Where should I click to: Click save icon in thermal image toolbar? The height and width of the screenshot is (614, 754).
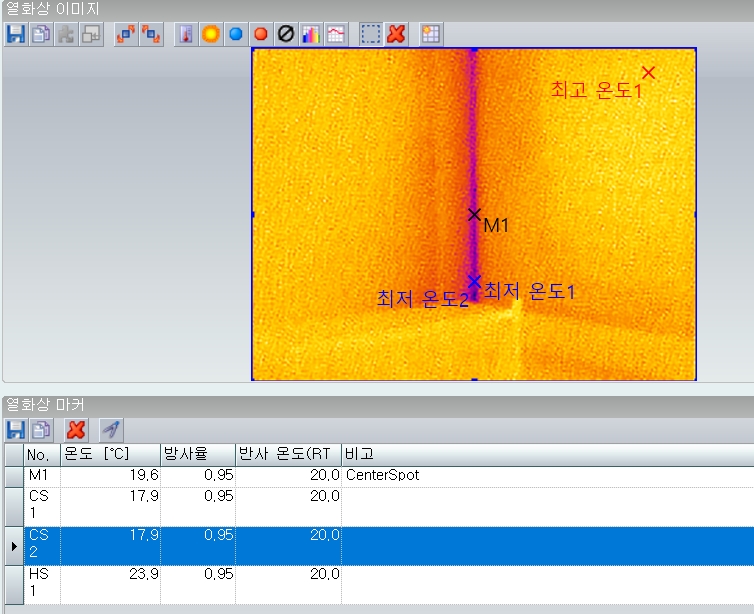pos(15,34)
